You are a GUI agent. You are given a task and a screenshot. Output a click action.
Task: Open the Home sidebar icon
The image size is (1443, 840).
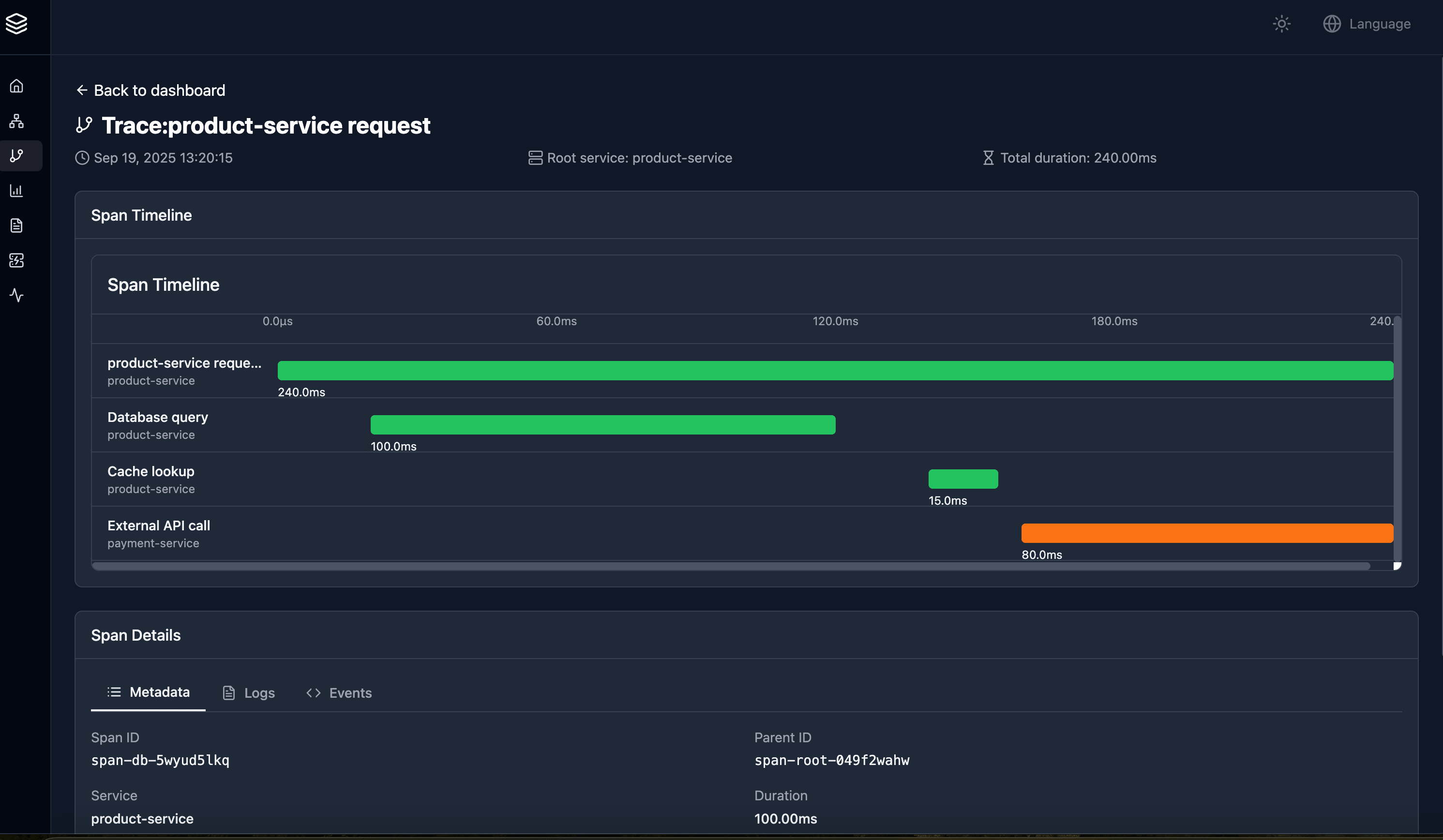click(x=16, y=86)
